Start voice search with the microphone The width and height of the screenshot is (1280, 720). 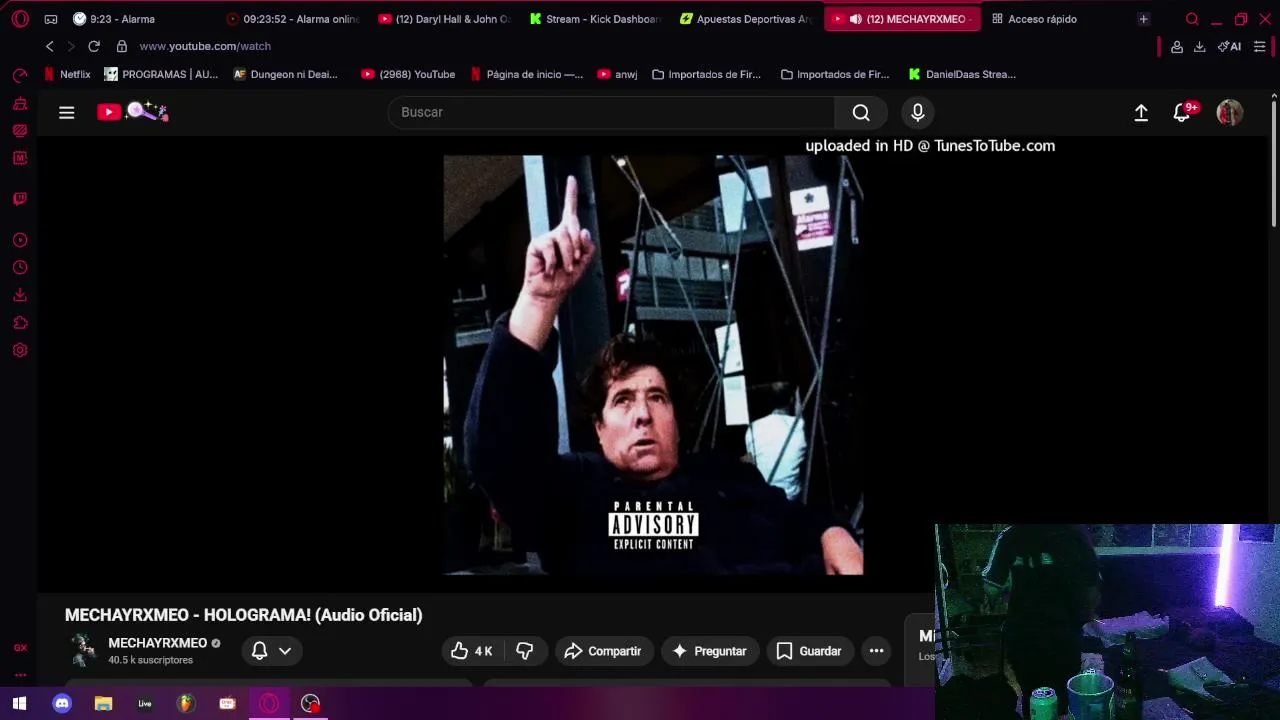pyautogui.click(x=917, y=113)
